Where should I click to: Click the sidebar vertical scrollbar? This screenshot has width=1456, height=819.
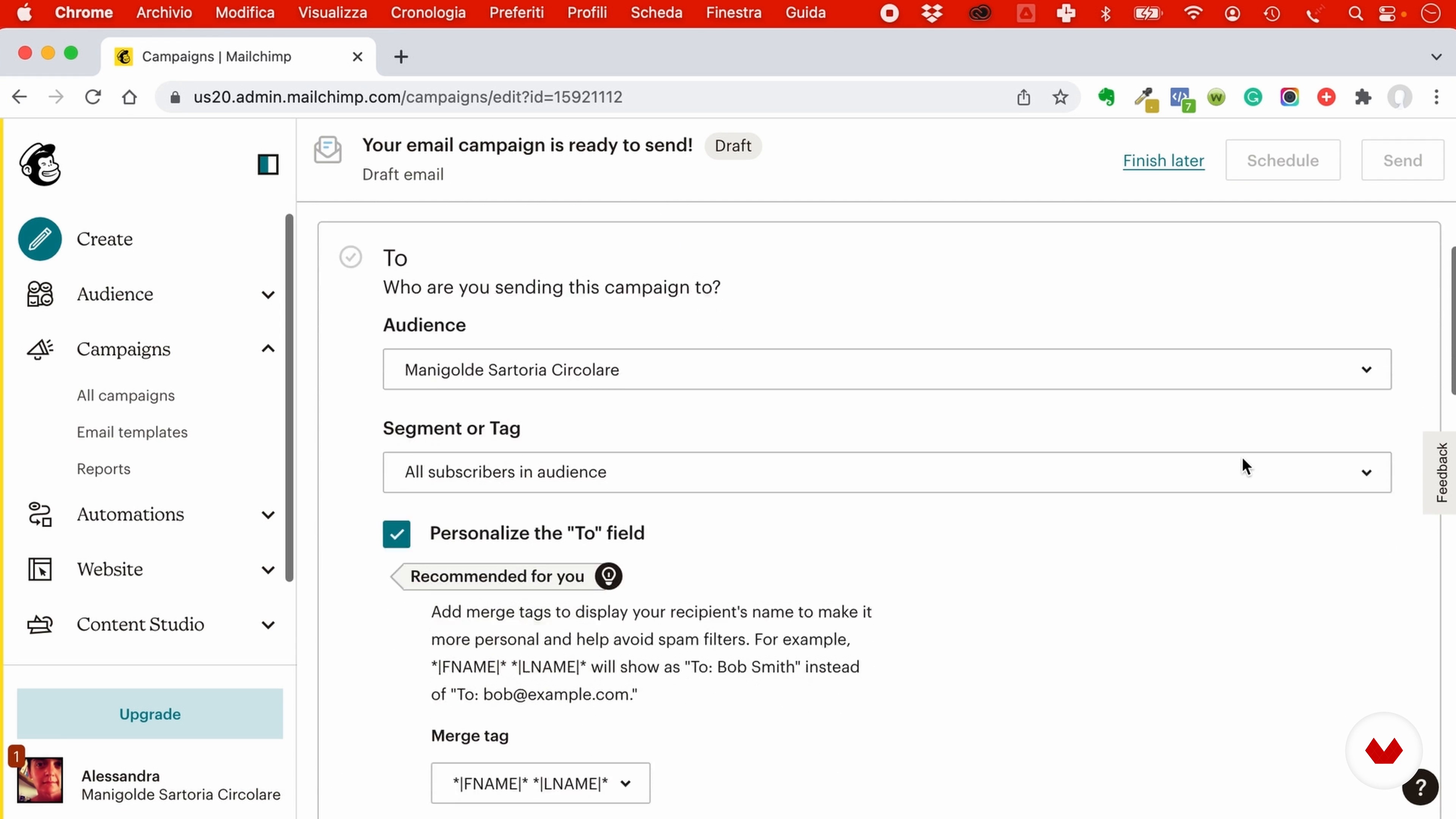tap(289, 397)
